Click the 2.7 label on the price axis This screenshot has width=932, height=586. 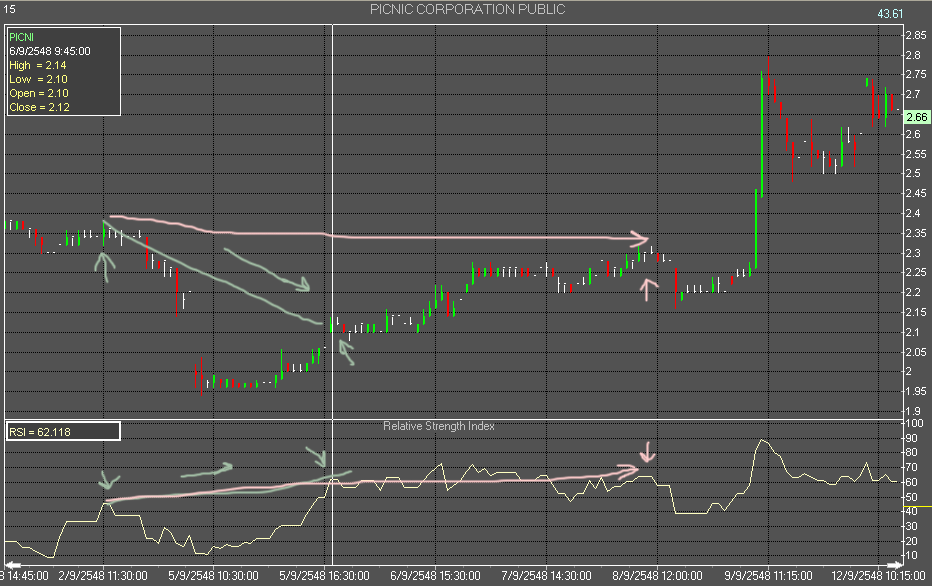coord(913,94)
